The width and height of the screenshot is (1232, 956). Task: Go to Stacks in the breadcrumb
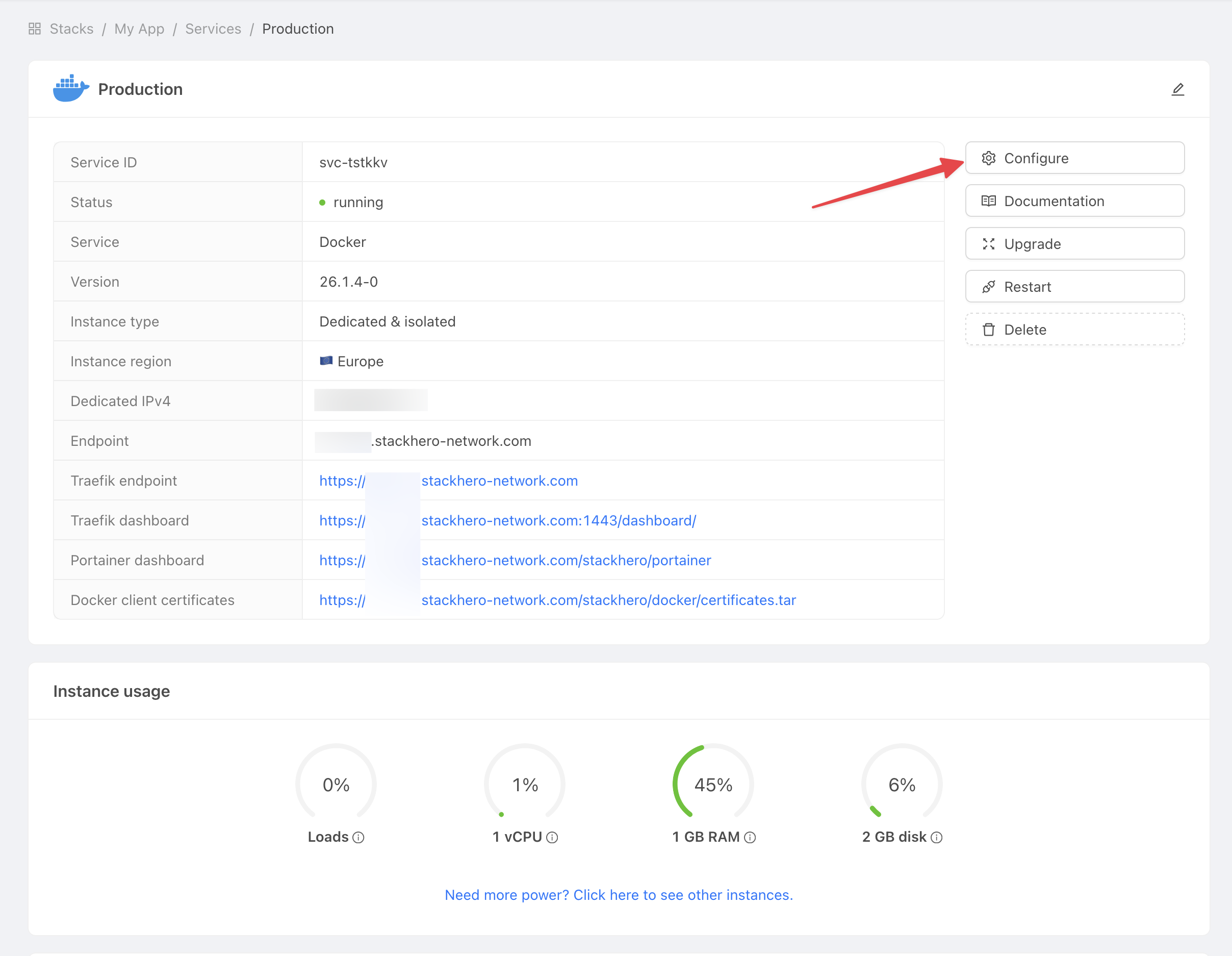71,29
